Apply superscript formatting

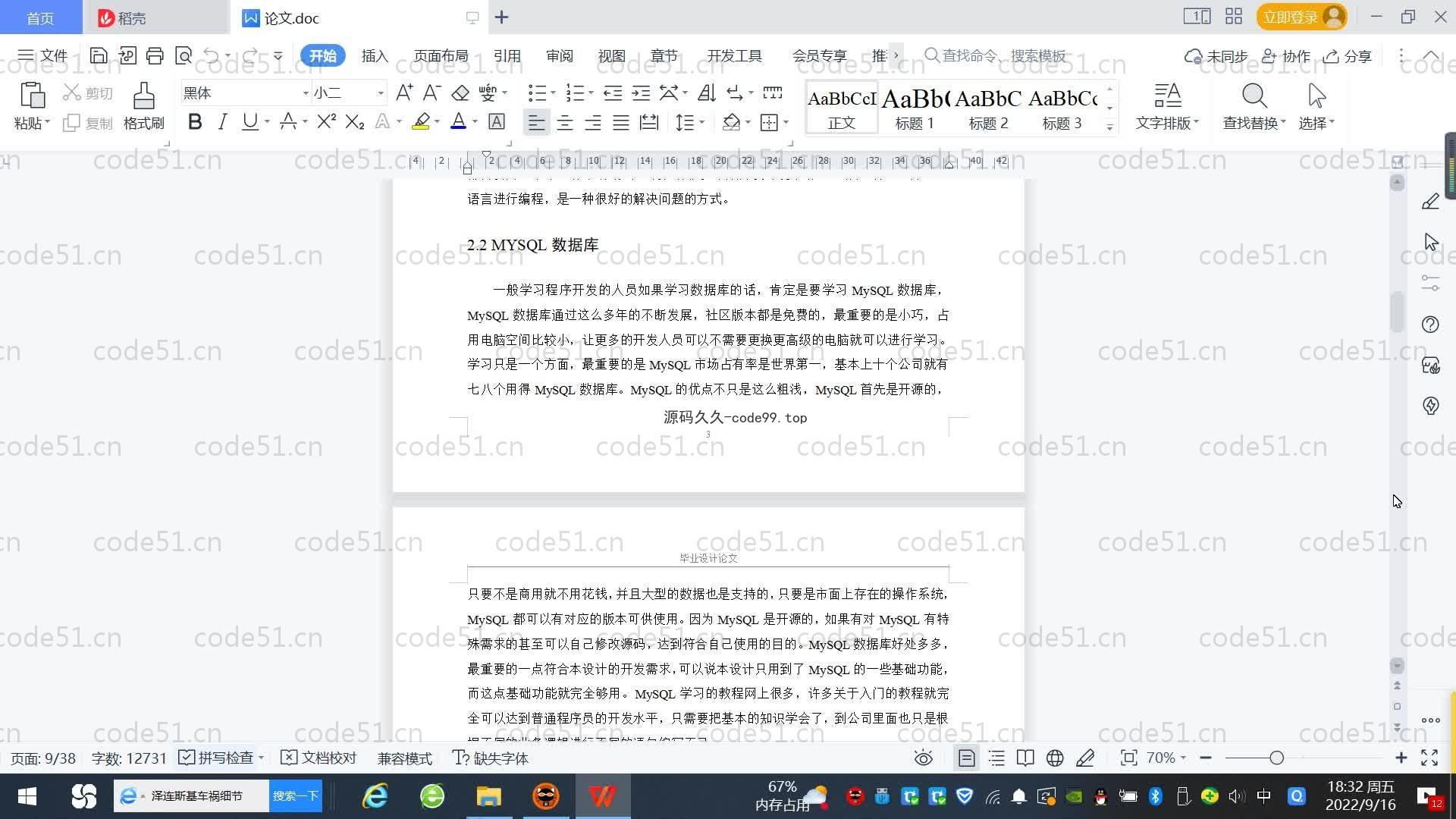tap(326, 122)
